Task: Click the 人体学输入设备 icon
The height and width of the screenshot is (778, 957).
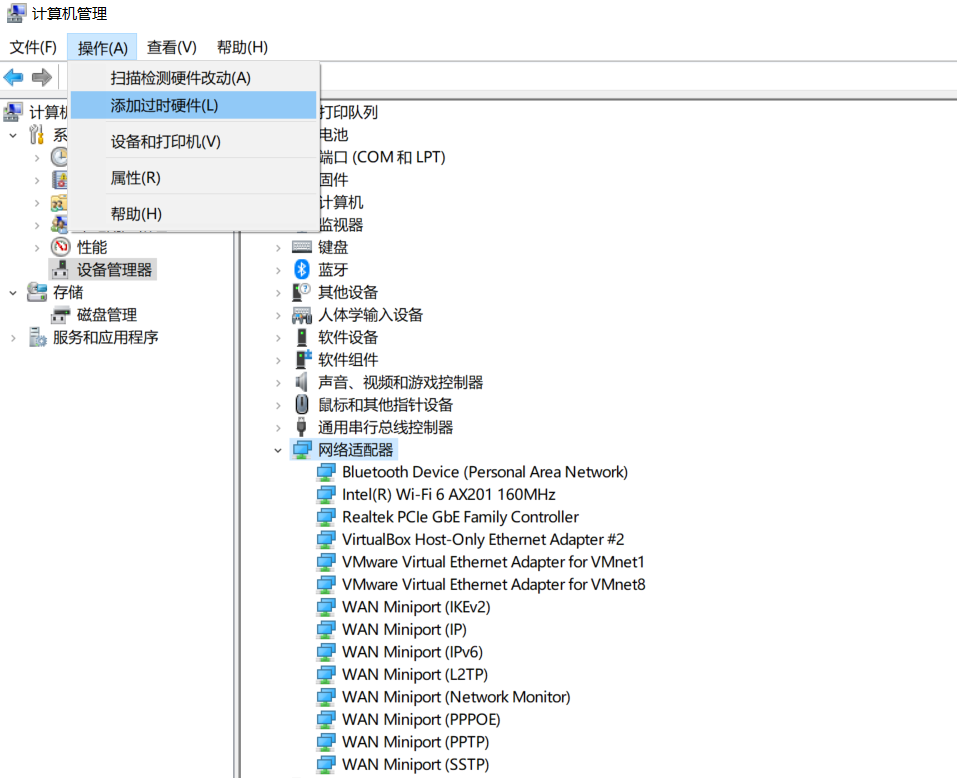Action: pyautogui.click(x=302, y=315)
